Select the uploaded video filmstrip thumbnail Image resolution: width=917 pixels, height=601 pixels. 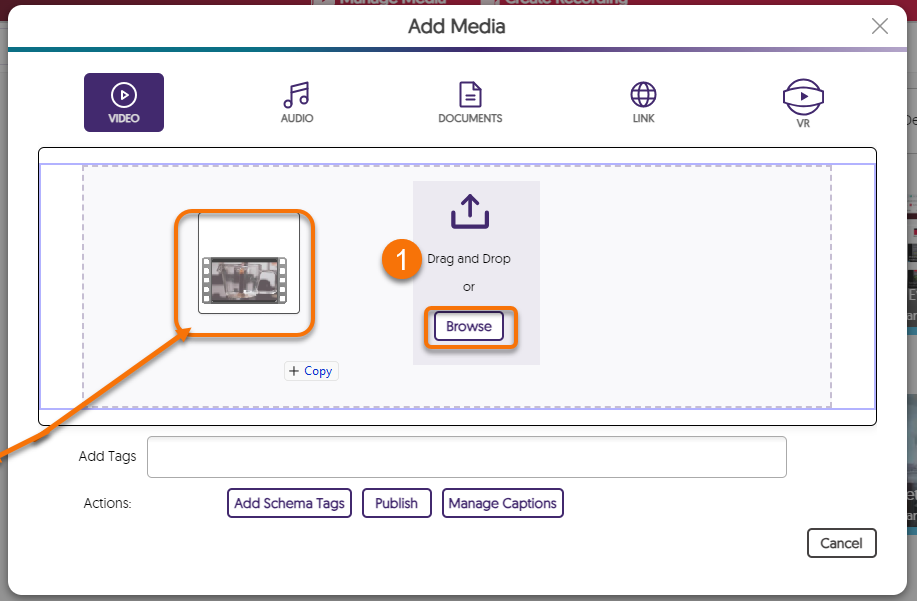click(x=245, y=281)
